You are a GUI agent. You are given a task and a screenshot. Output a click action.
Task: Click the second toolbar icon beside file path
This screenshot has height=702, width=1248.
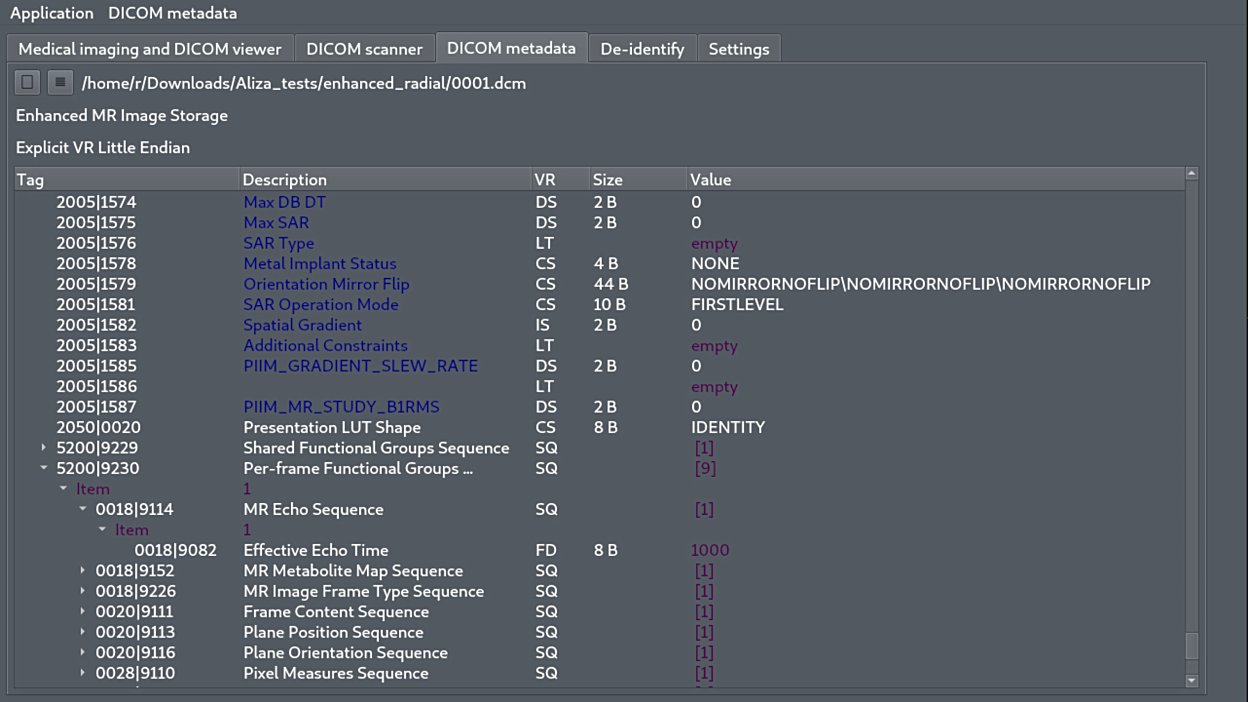(x=60, y=82)
